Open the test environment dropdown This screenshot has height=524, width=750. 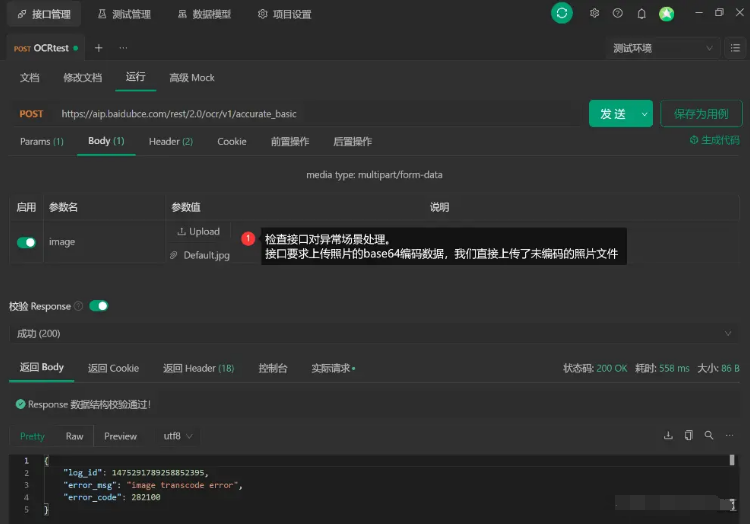coord(663,48)
